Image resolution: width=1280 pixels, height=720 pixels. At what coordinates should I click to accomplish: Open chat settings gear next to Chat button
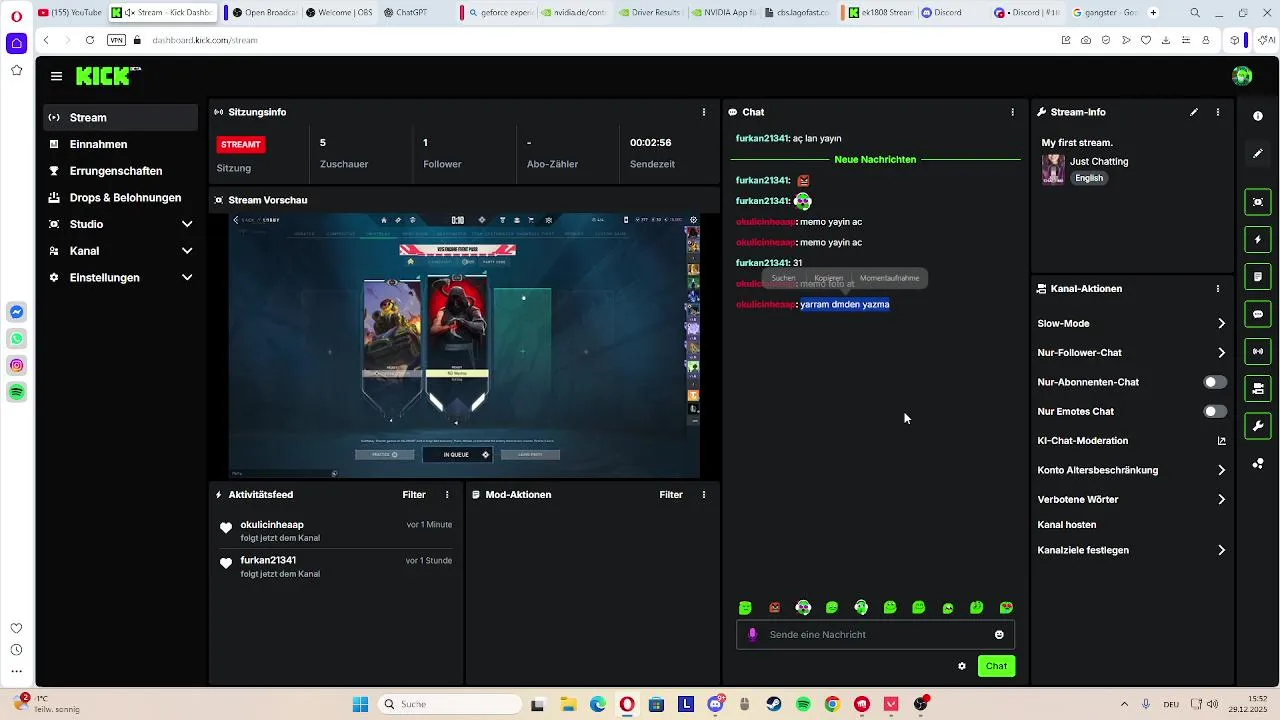click(962, 666)
